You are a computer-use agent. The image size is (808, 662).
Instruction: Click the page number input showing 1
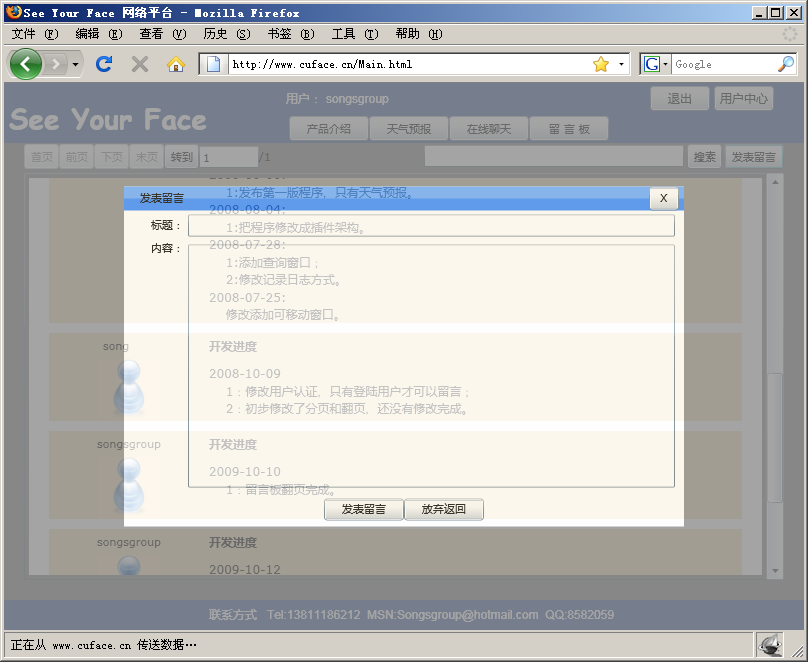coord(229,157)
